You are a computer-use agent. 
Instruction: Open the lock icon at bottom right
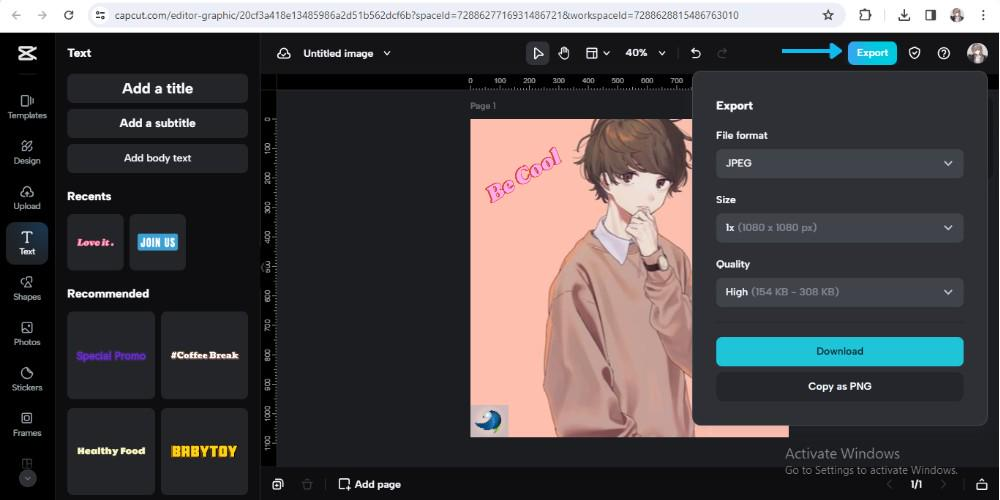point(982,485)
